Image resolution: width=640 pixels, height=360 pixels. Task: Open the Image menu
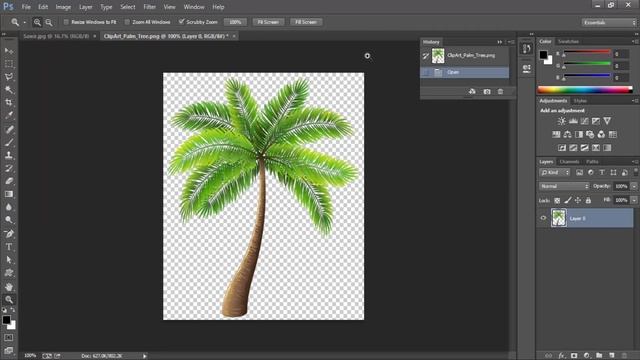click(63, 7)
